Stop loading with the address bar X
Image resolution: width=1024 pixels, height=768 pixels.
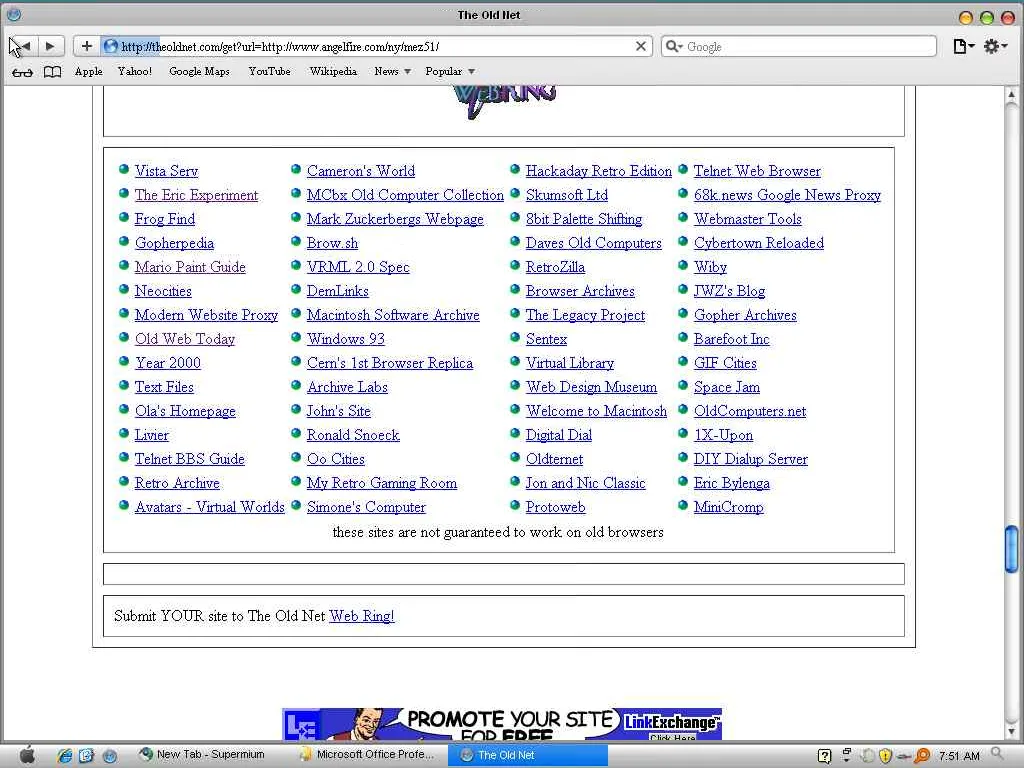[641, 46]
